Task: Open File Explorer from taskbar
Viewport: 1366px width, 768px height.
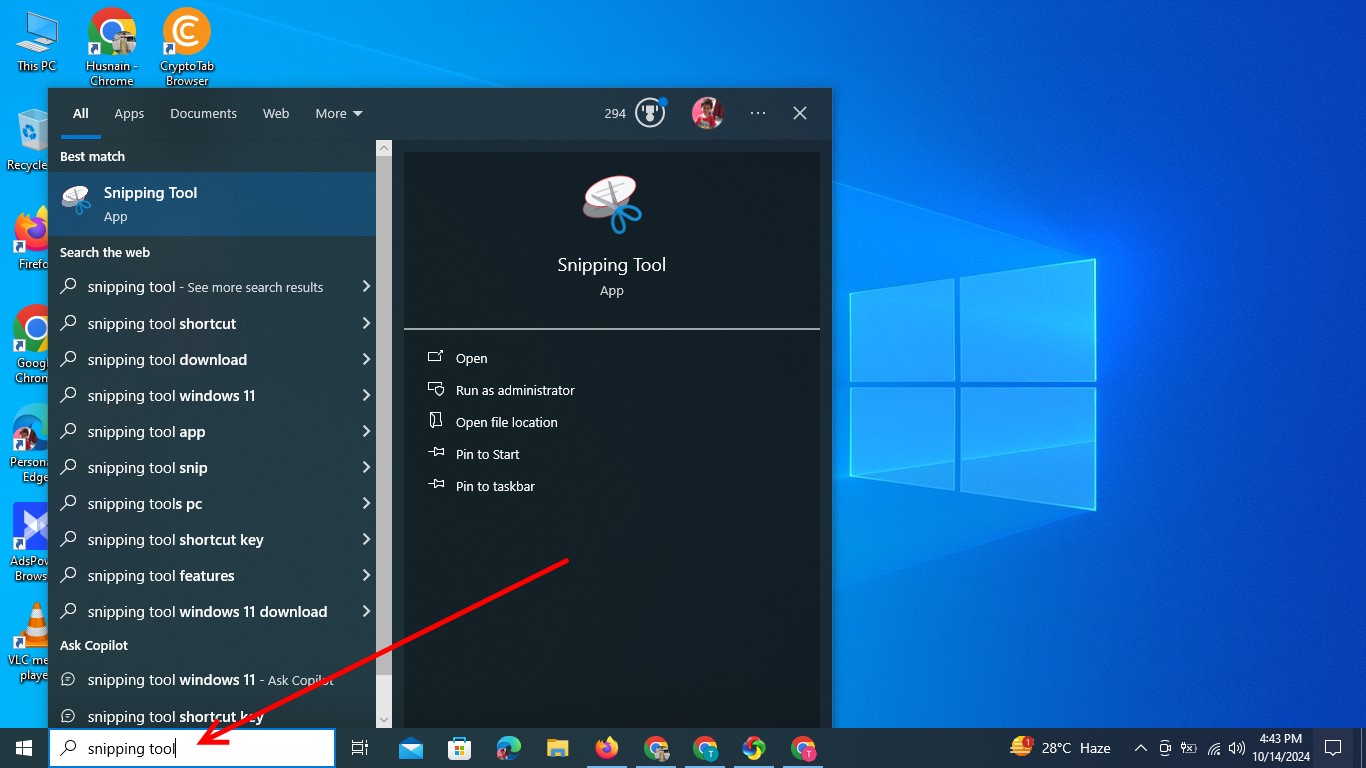Action: click(x=557, y=748)
